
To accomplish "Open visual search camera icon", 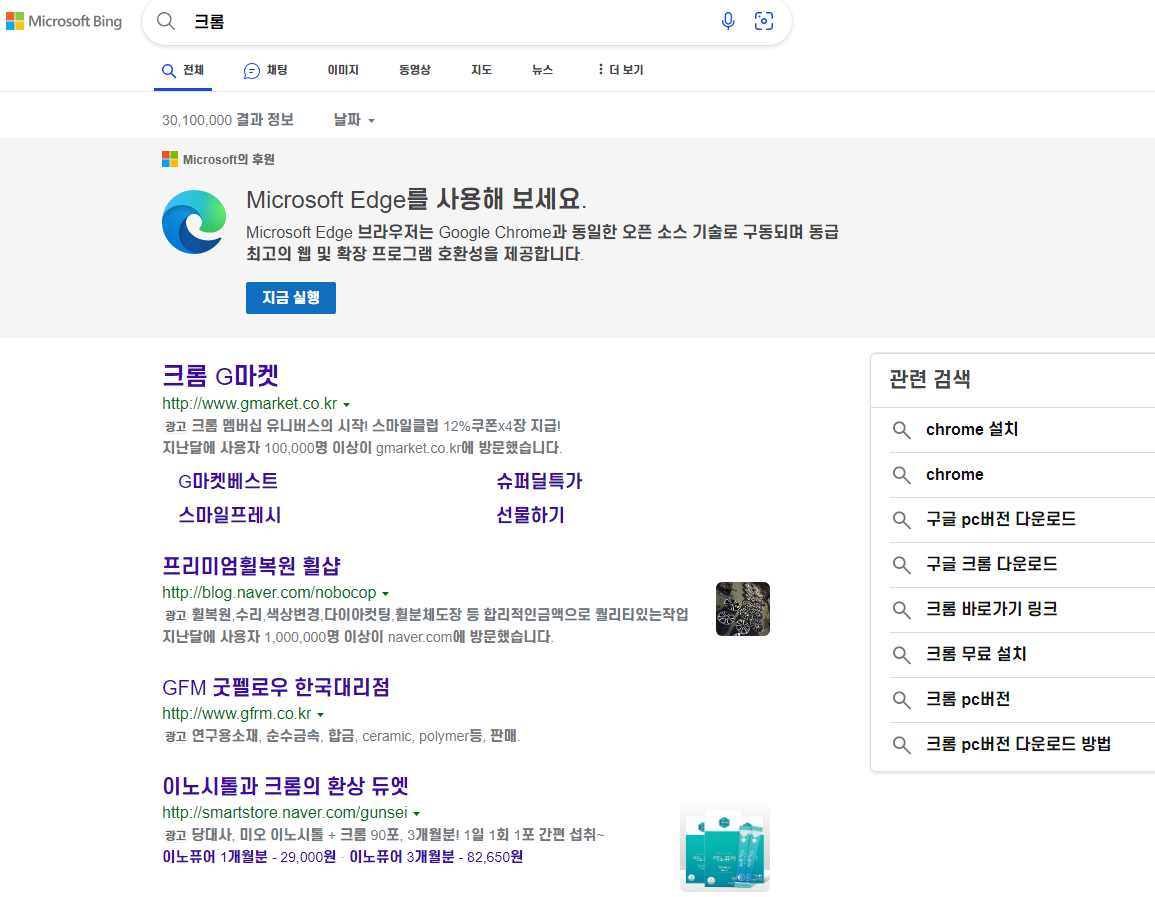I will point(764,21).
